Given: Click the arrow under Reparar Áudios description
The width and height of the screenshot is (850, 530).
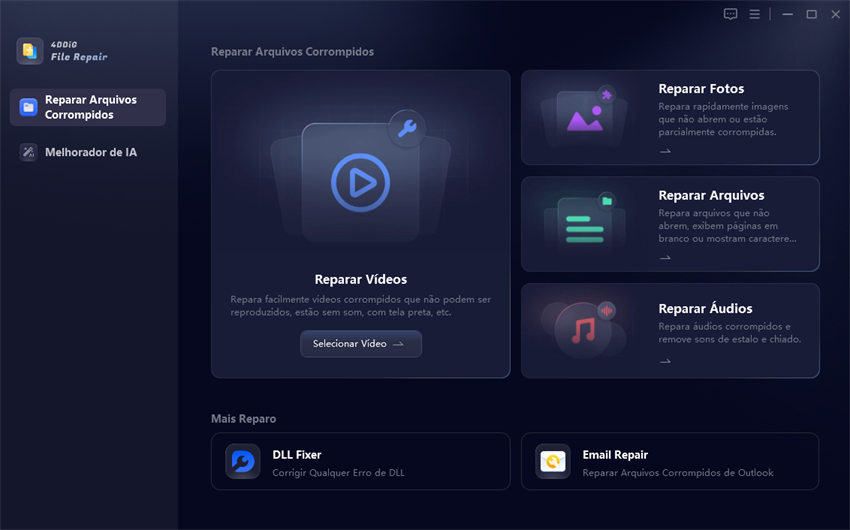Looking at the screenshot, I should tap(665, 361).
